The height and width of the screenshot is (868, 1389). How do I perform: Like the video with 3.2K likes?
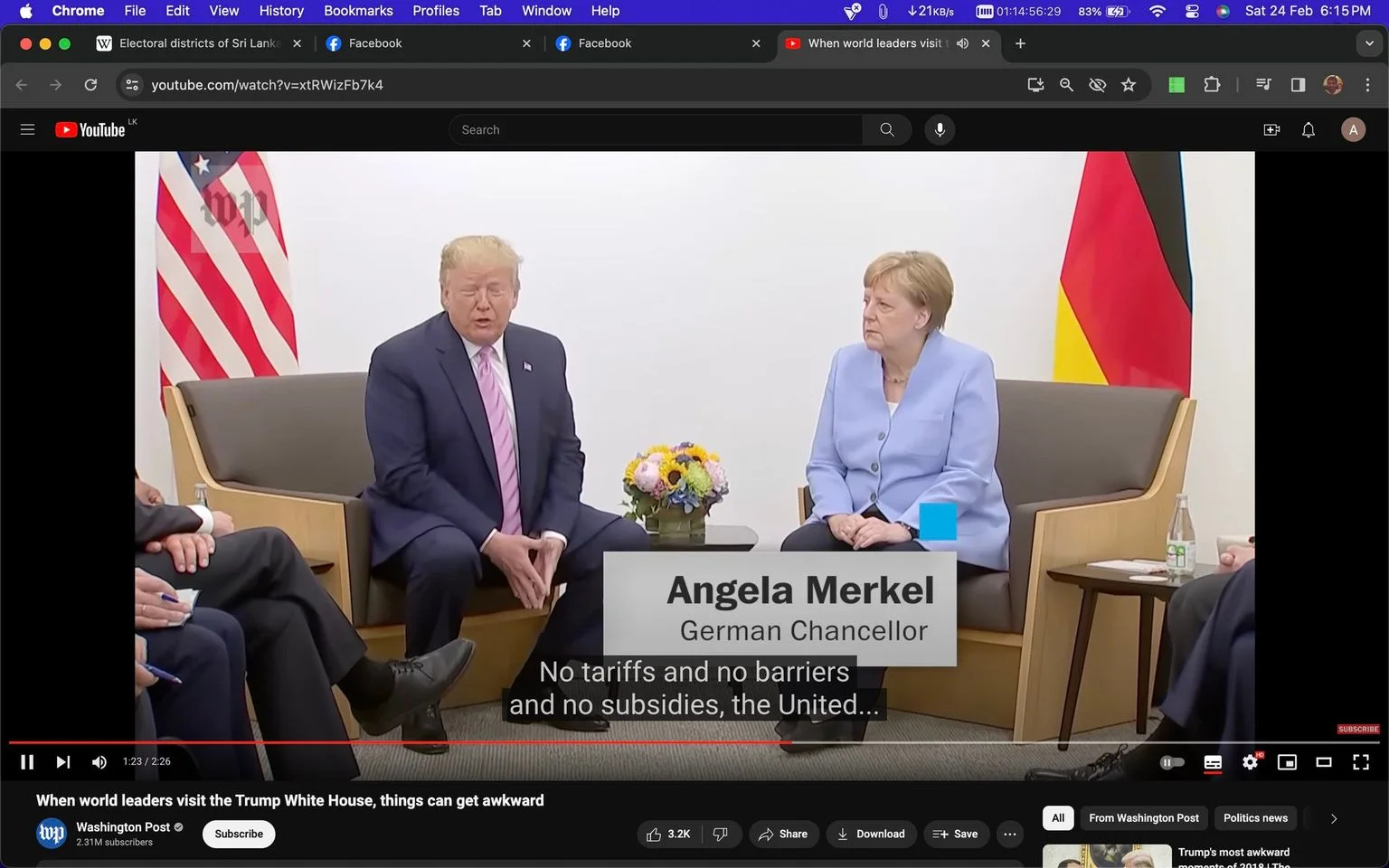pyautogui.click(x=669, y=834)
